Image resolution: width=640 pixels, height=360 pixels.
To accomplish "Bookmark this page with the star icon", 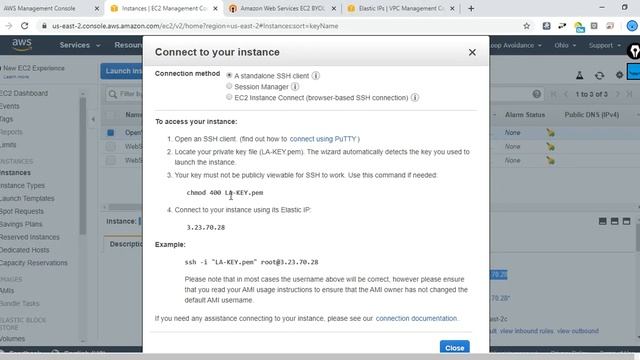I will pyautogui.click(x=527, y=26).
